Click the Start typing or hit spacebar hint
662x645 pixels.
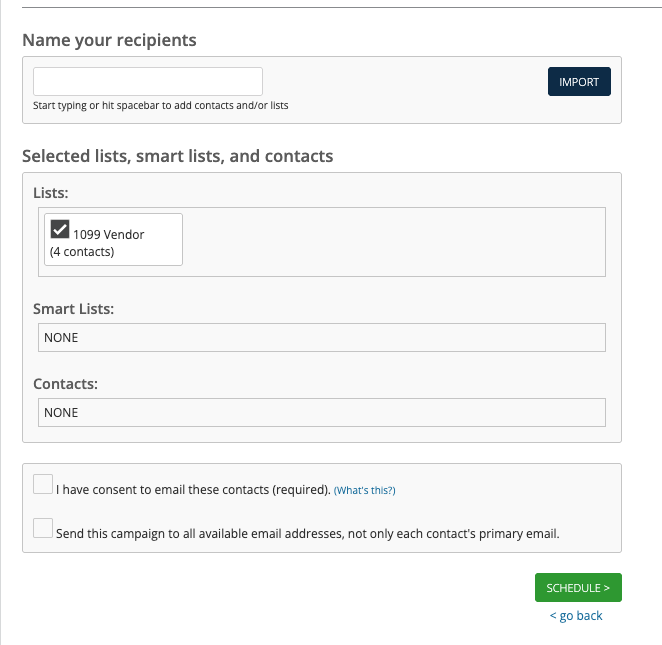click(x=160, y=106)
